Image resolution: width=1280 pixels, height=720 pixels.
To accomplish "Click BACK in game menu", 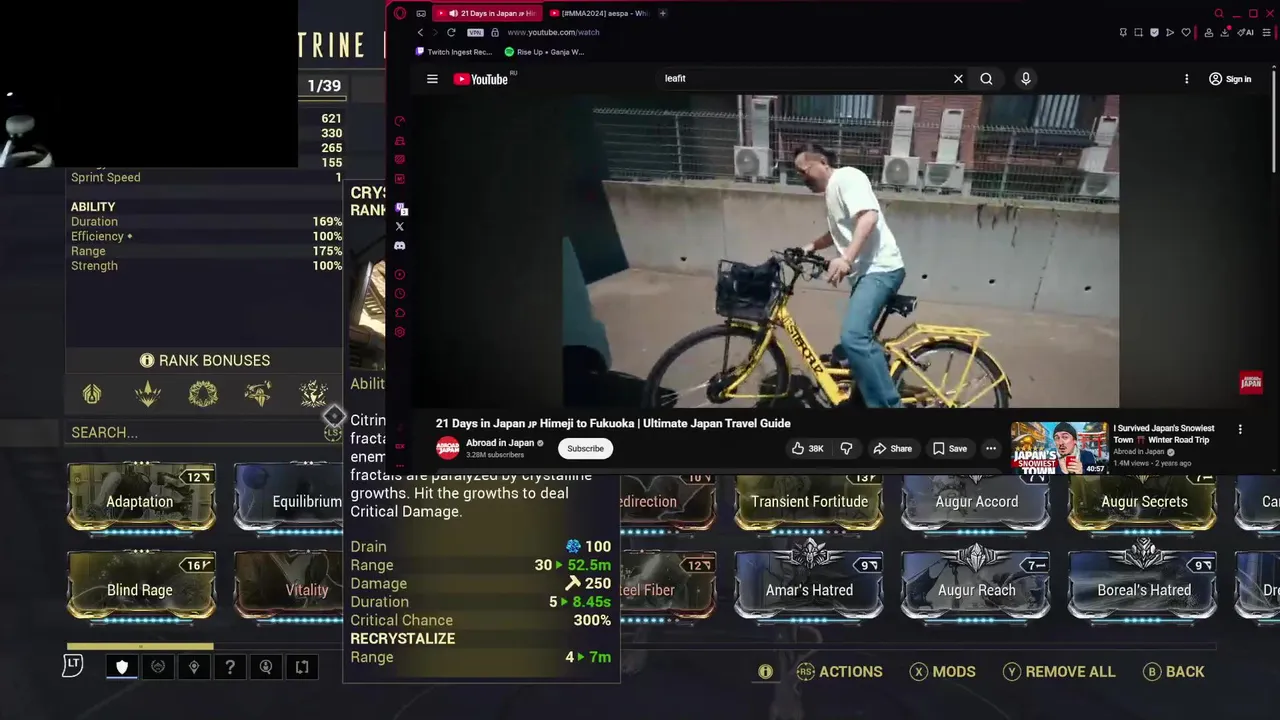I will coord(1173,672).
